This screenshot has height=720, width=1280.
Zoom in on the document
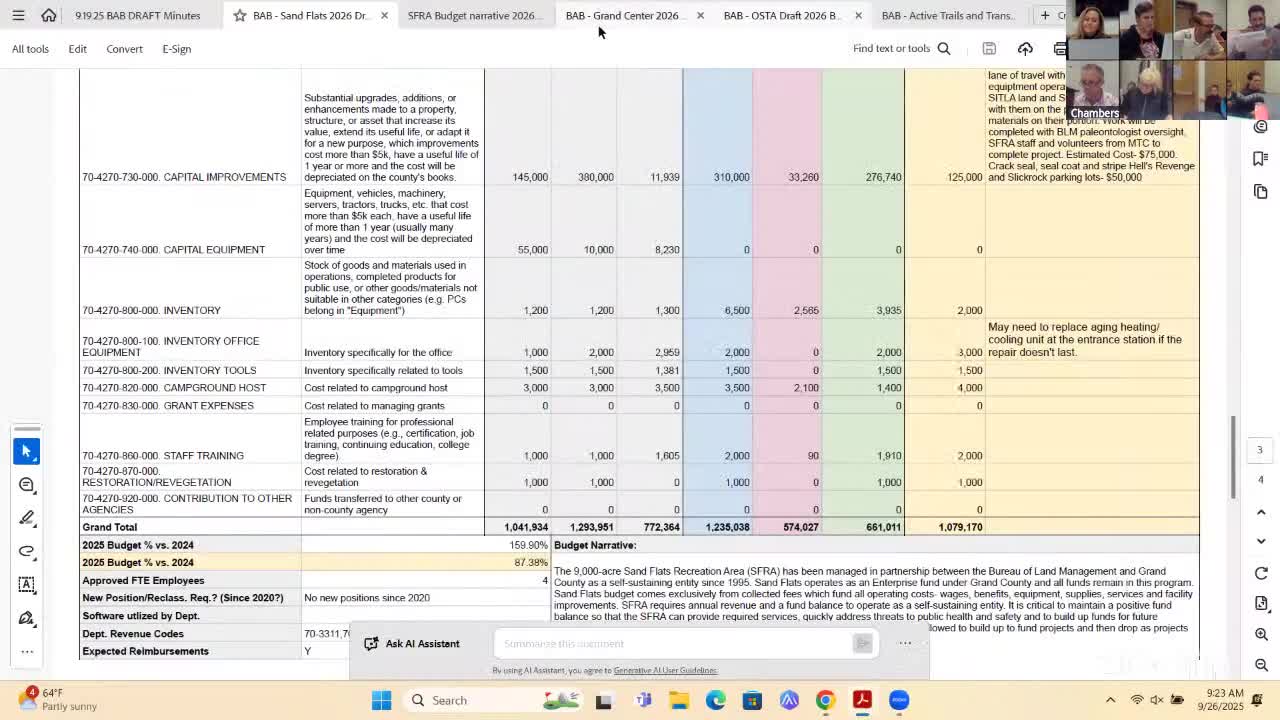click(x=1261, y=634)
